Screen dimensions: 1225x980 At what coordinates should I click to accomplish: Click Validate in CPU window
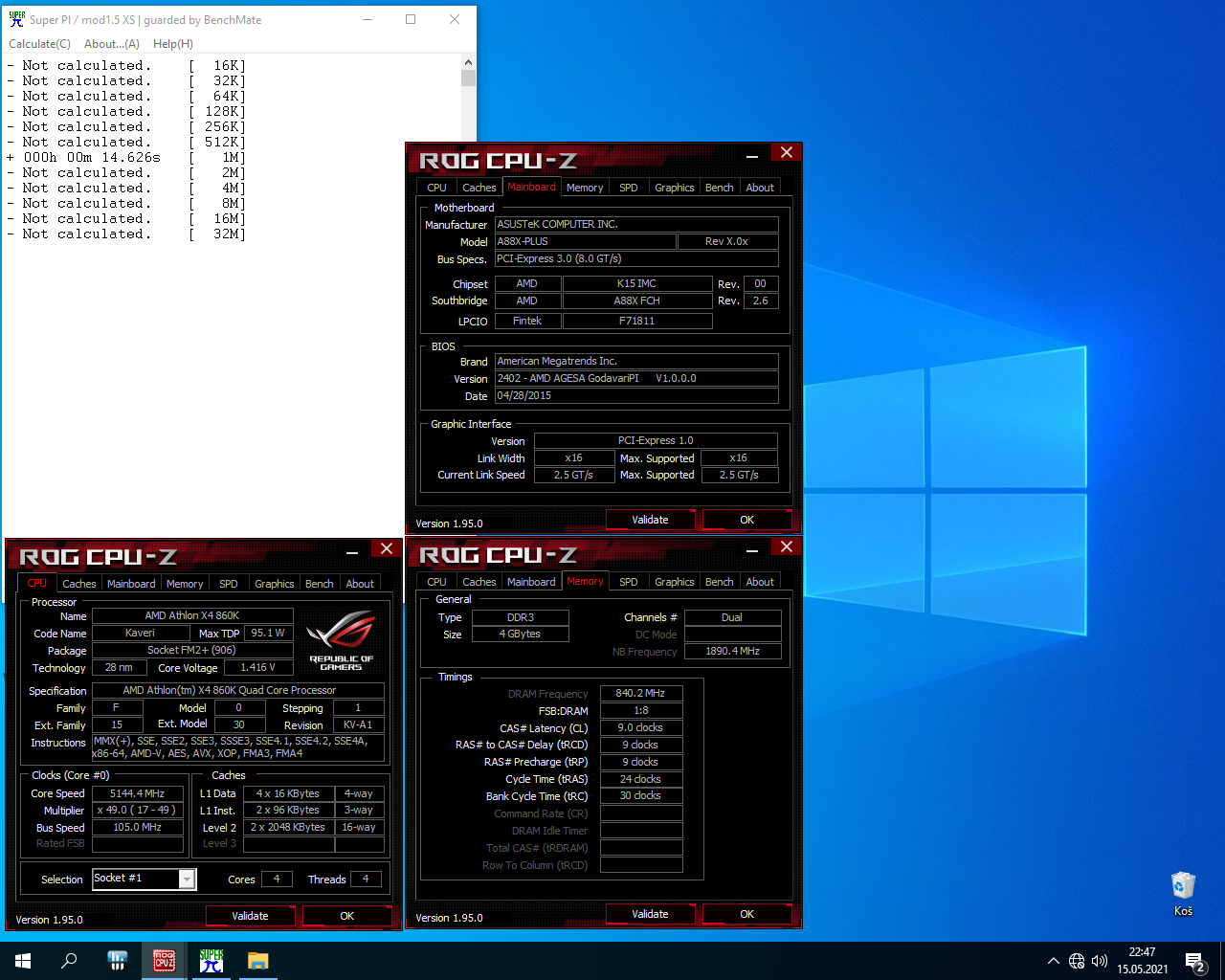250,916
